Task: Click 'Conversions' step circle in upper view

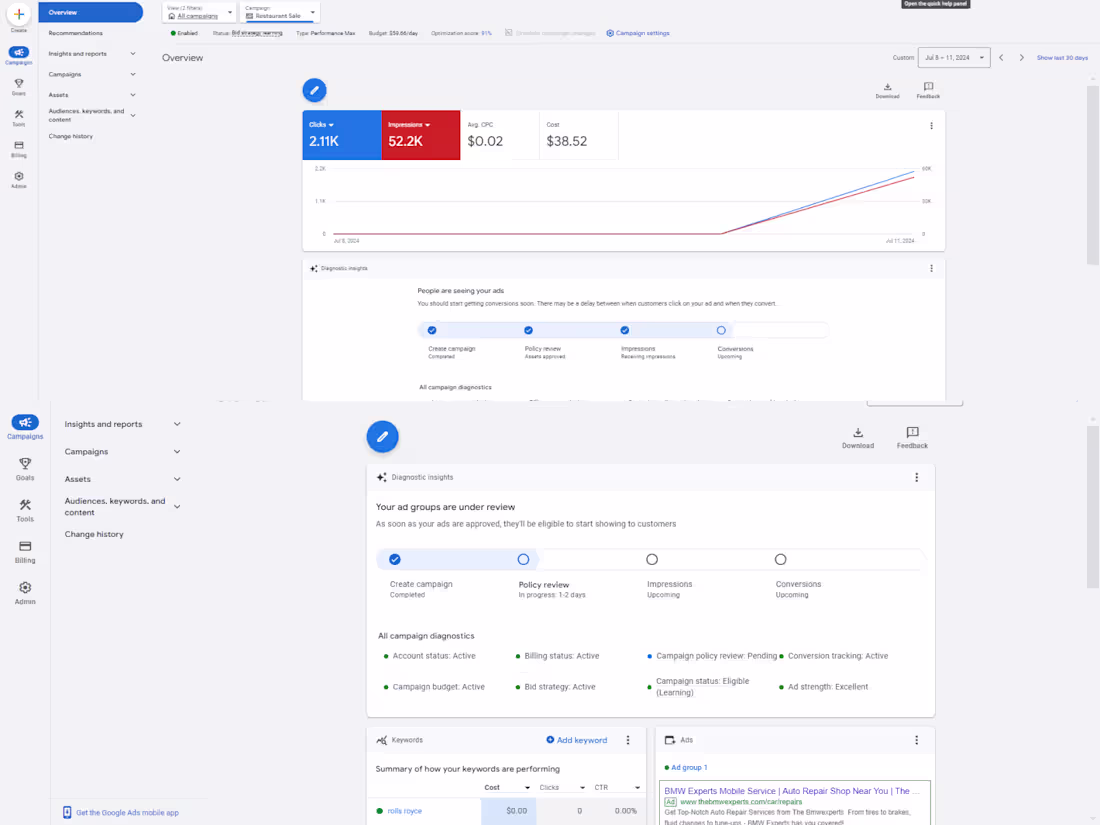Action: coord(721,330)
